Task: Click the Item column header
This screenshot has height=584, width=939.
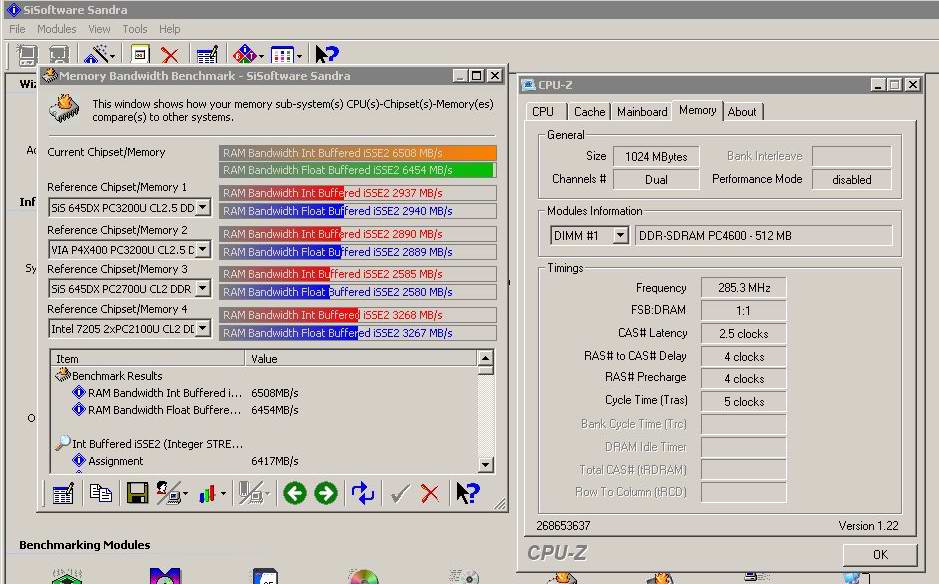Action: 148,359
